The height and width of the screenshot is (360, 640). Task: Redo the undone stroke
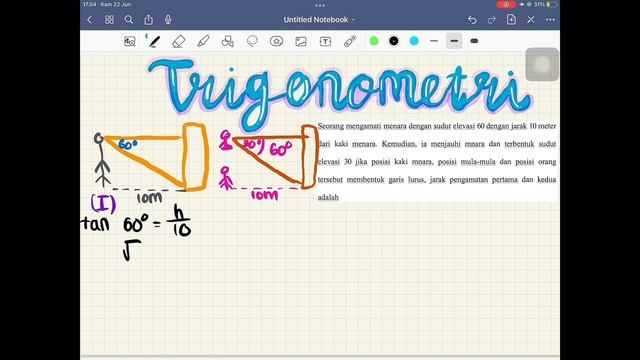pos(491,20)
